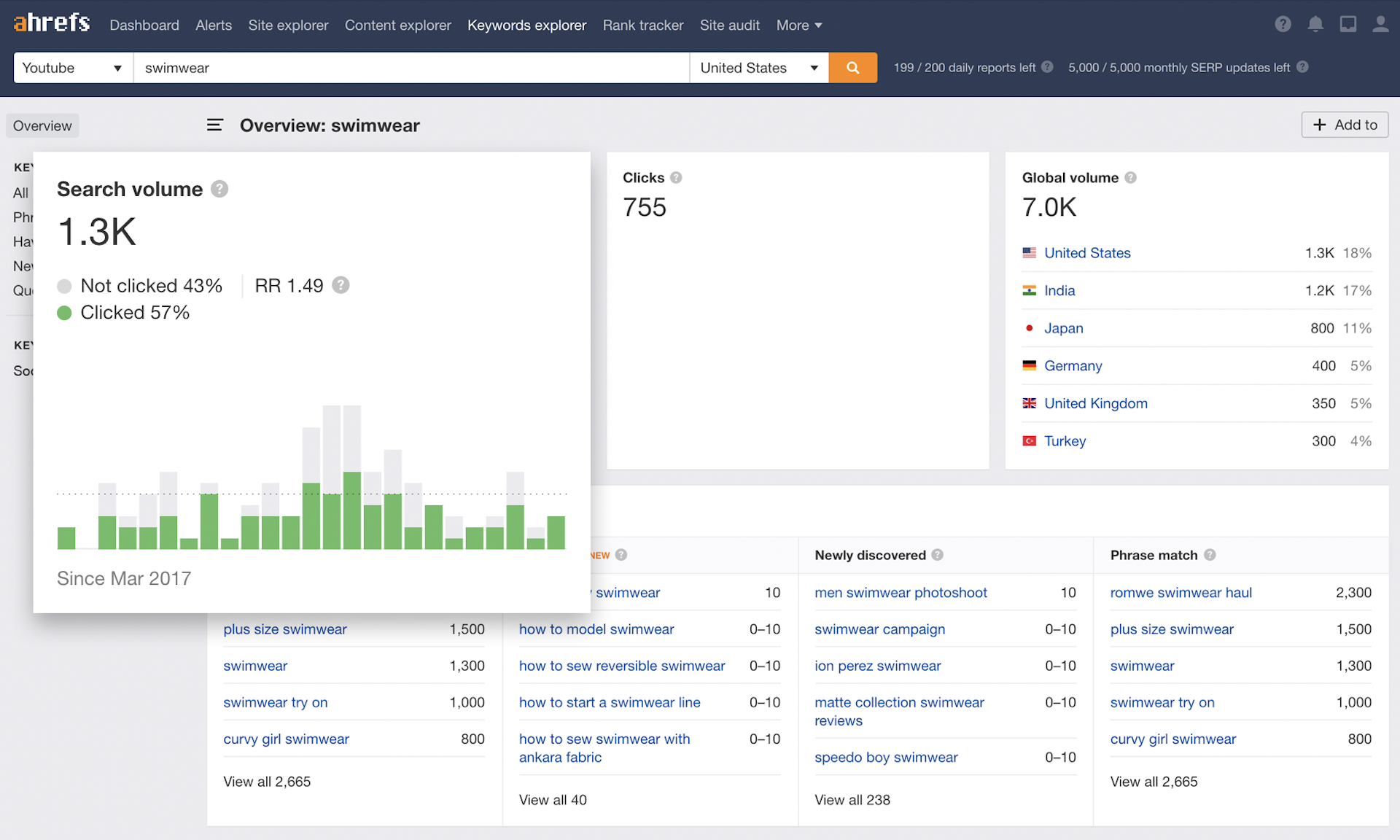This screenshot has height=840, width=1400.
Task: Click help icon next to Search volume
Action: click(219, 189)
